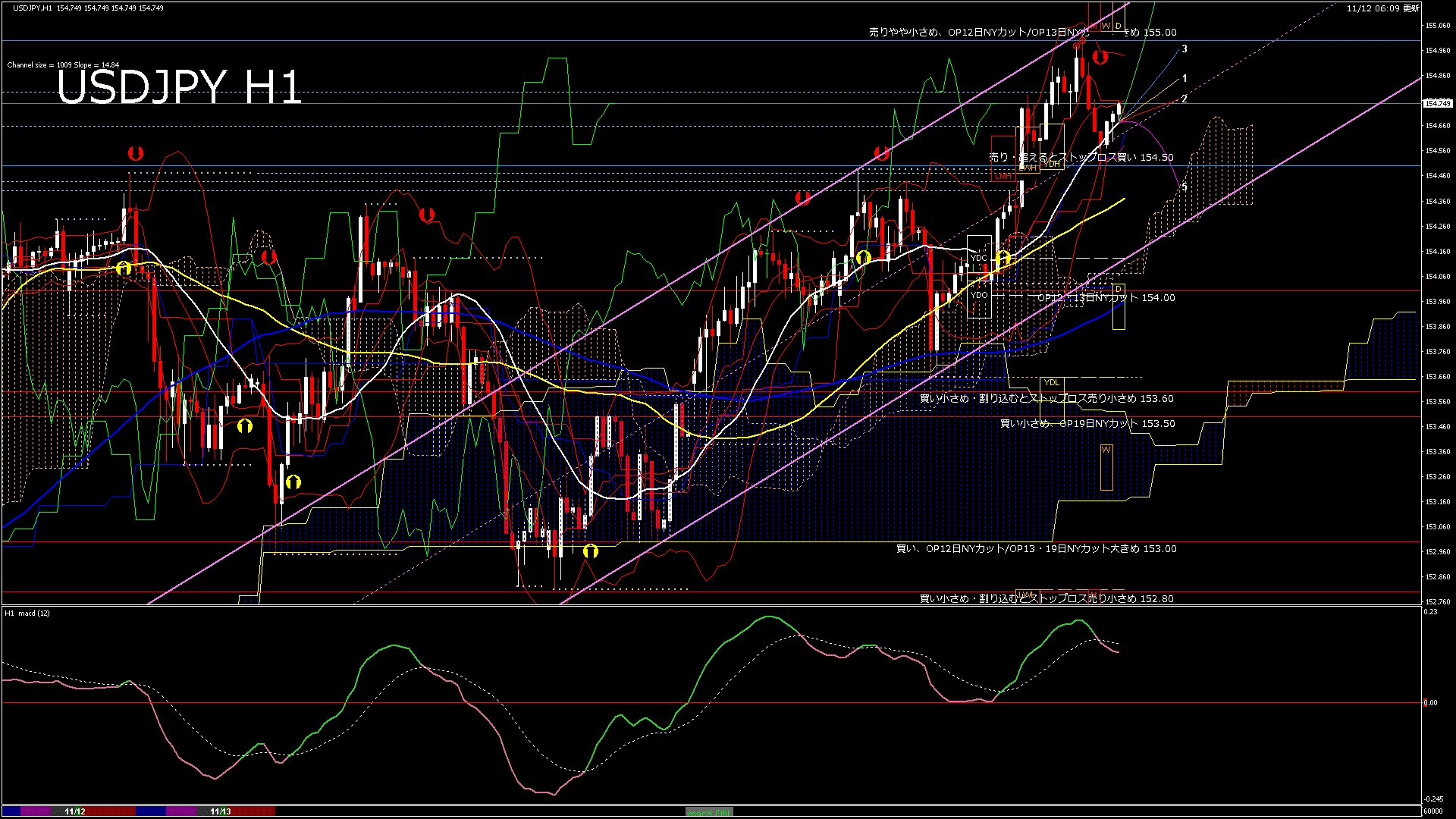The image size is (1456, 819).
Task: Toggle the macd ON button
Action: coord(709,812)
